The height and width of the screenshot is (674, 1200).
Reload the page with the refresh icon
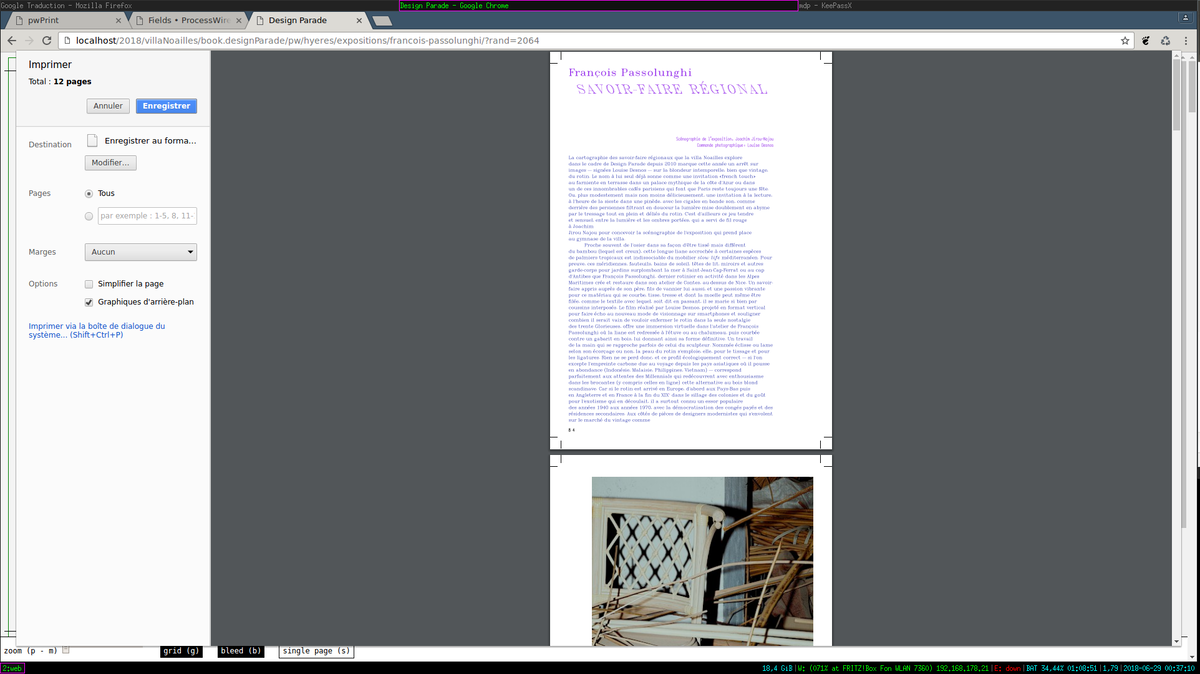coord(47,41)
